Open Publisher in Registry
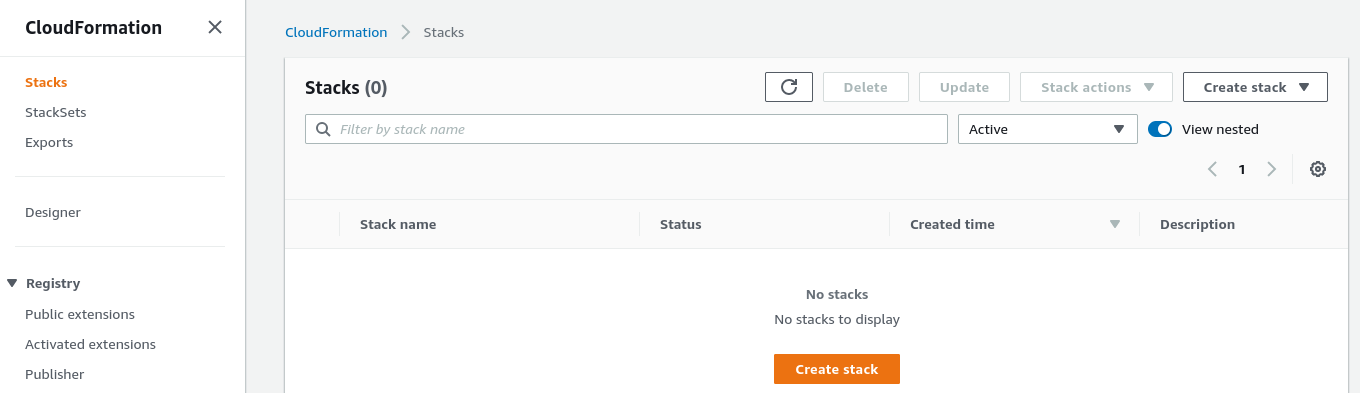The image size is (1360, 393). (55, 374)
